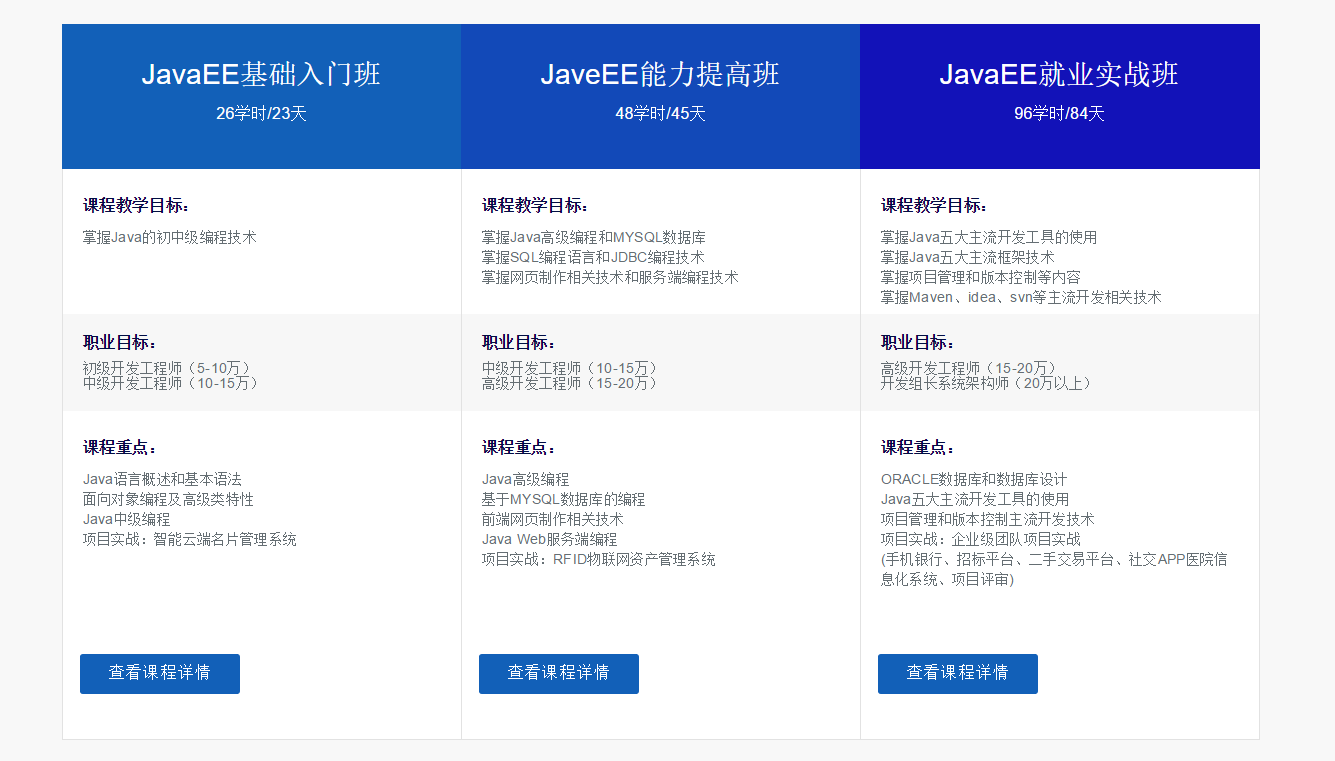The image size is (1335, 761).
Task: Click Java Web服务端编程 line
Action: click(x=550, y=539)
